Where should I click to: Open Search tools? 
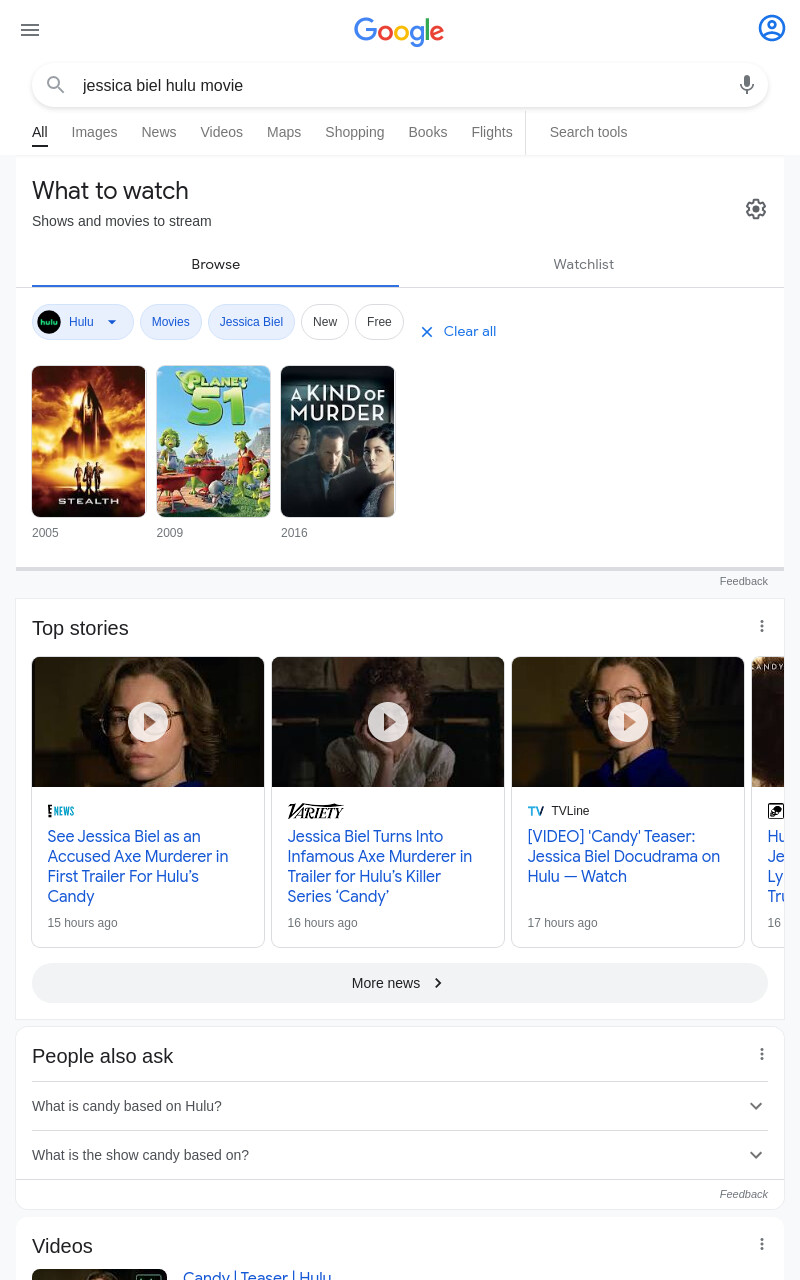(588, 132)
